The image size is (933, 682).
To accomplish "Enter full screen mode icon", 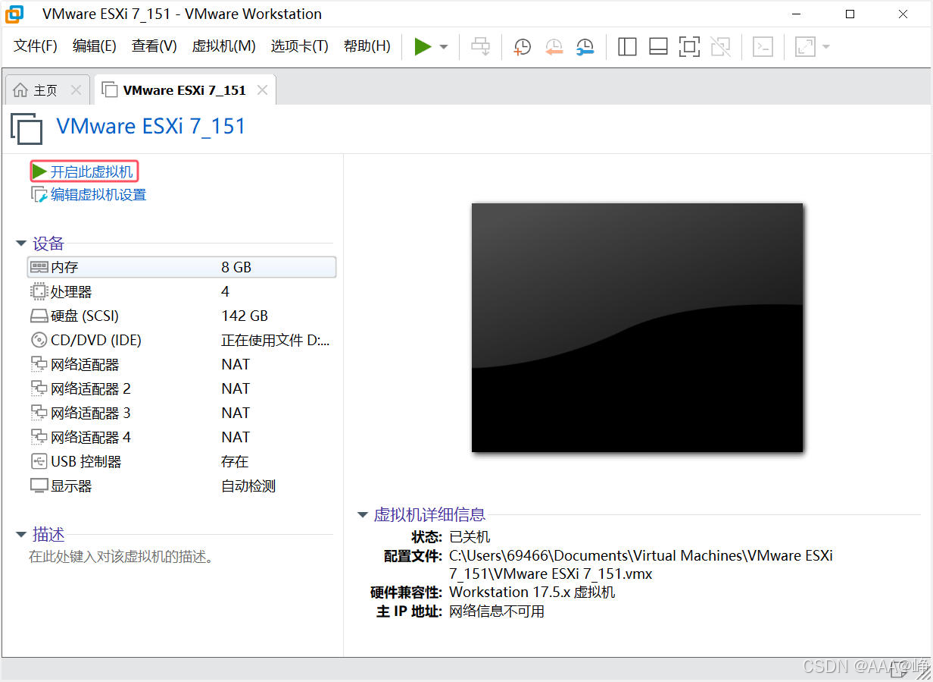I will point(689,46).
